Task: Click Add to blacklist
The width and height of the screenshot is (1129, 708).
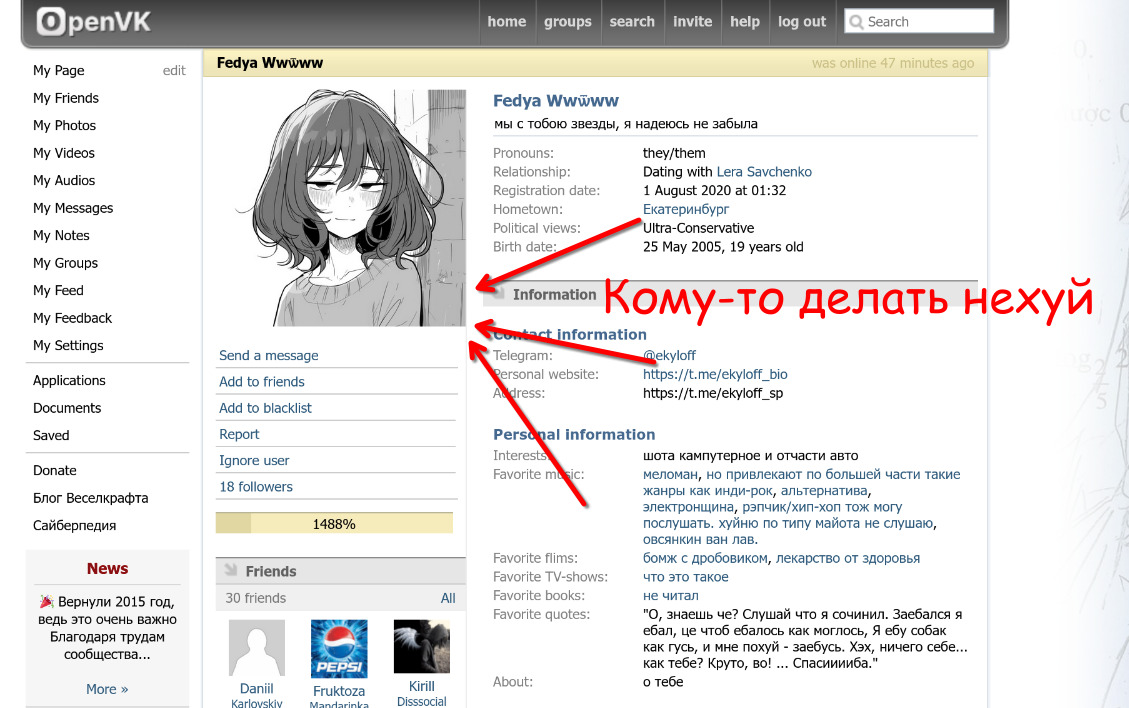Action: (265, 408)
